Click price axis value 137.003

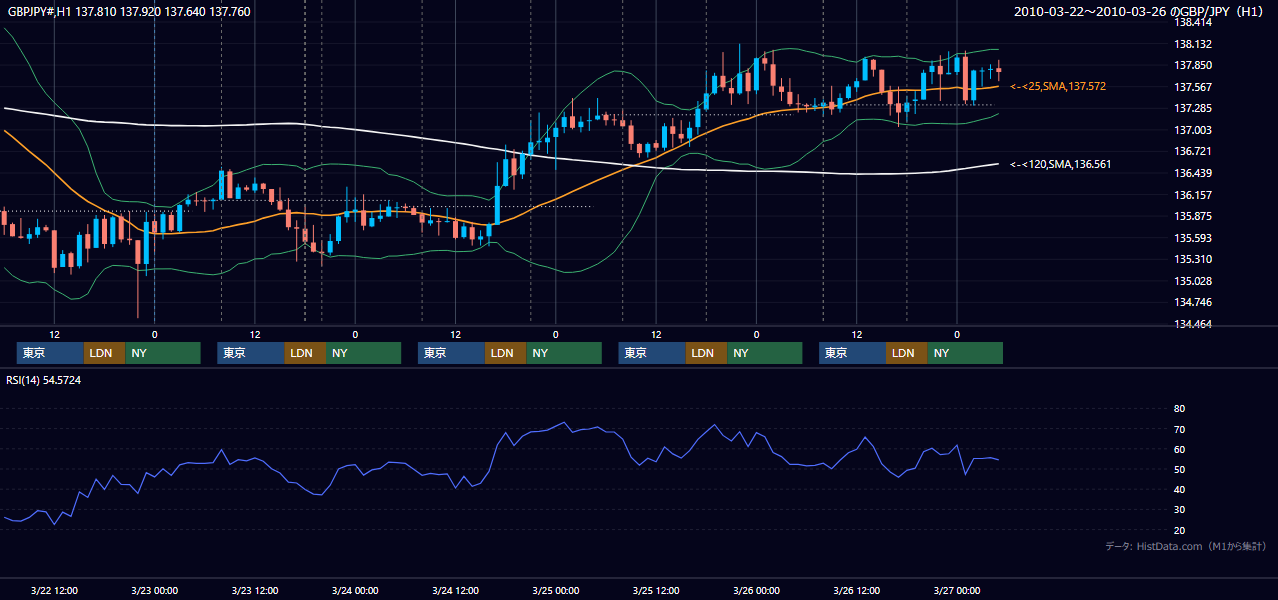pos(1192,130)
